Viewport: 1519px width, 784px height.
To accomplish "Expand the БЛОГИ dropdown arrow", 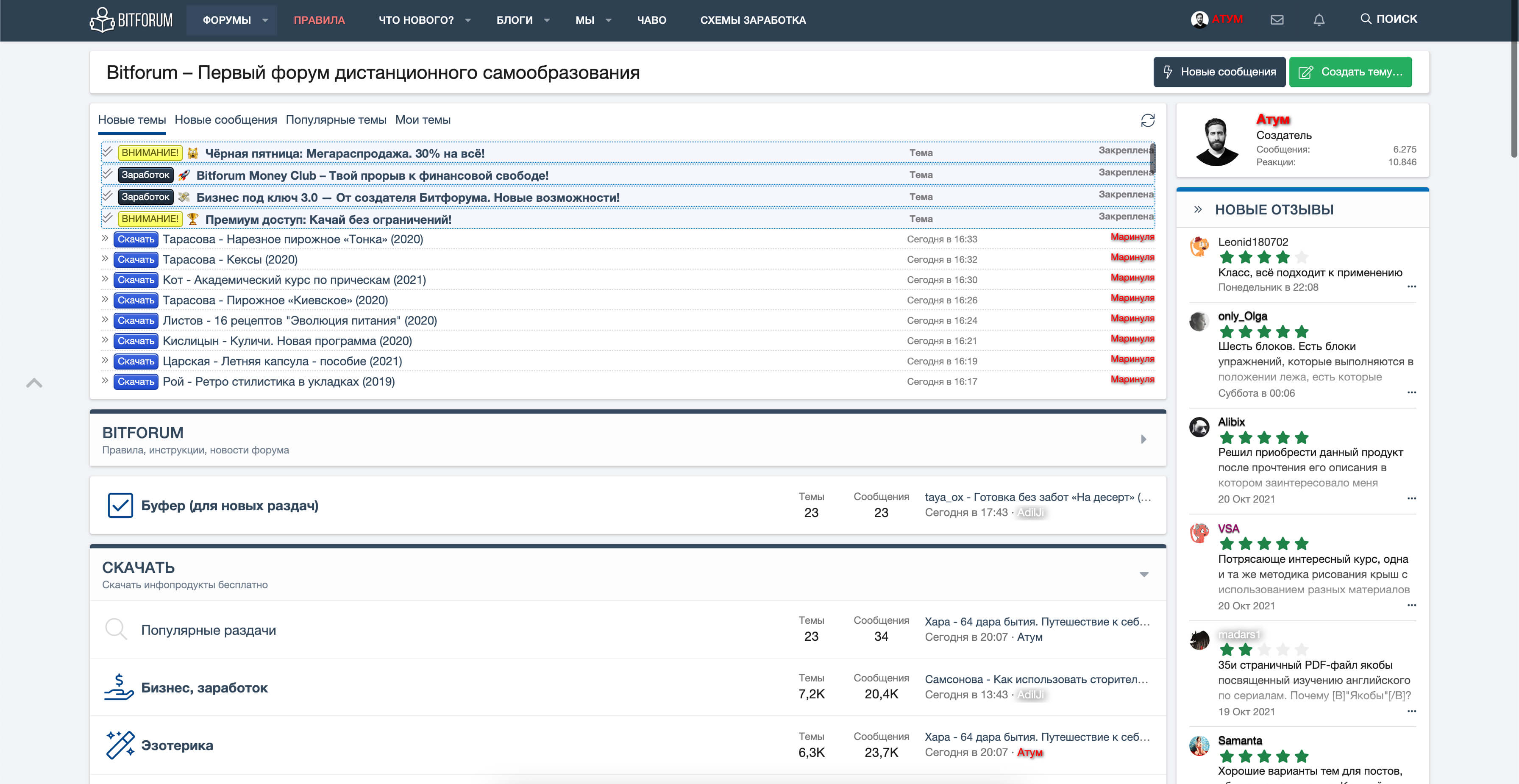I will pos(547,20).
